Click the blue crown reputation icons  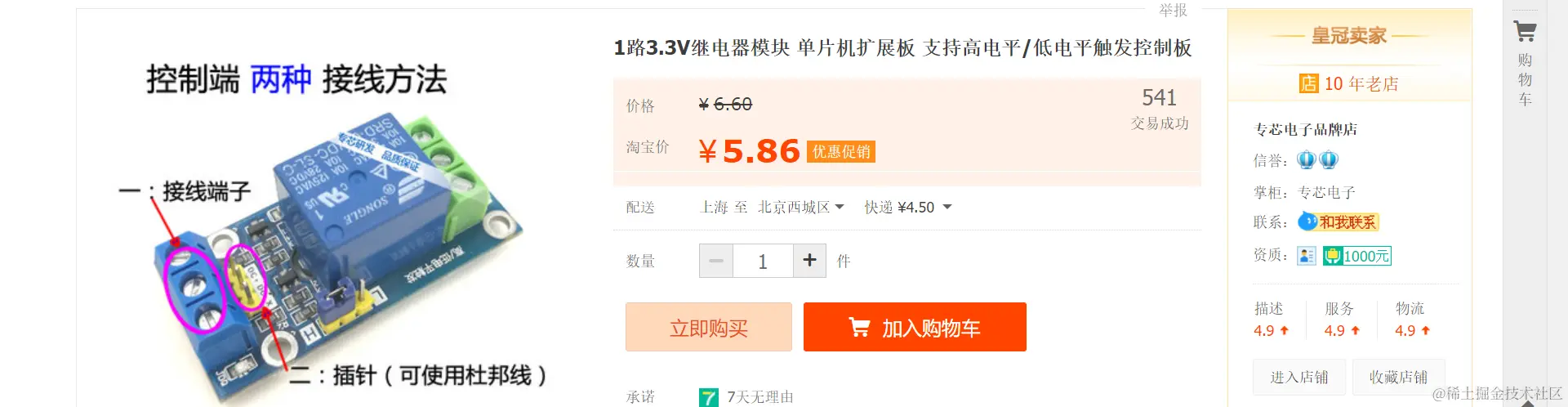pos(1317,160)
